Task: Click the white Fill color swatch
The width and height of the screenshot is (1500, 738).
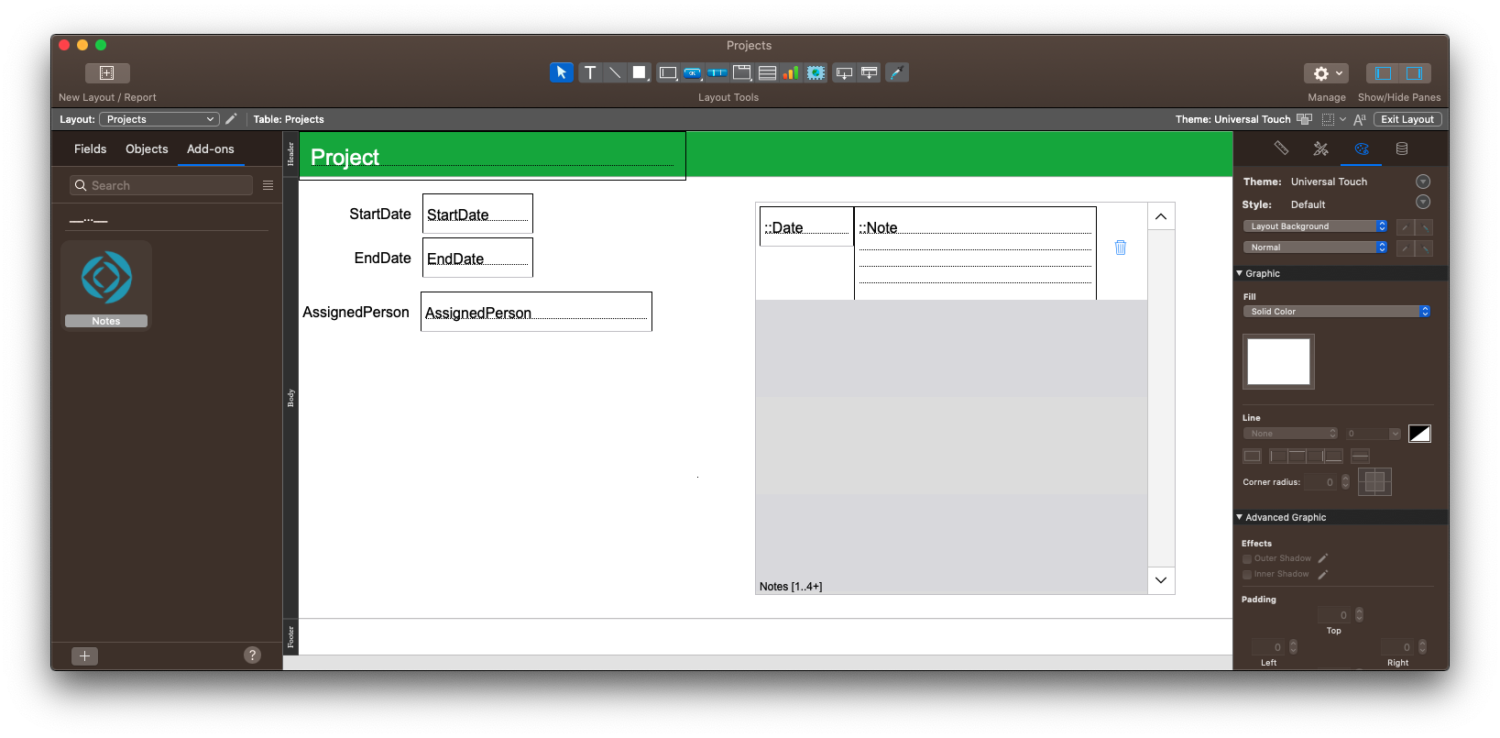Action: (1278, 361)
